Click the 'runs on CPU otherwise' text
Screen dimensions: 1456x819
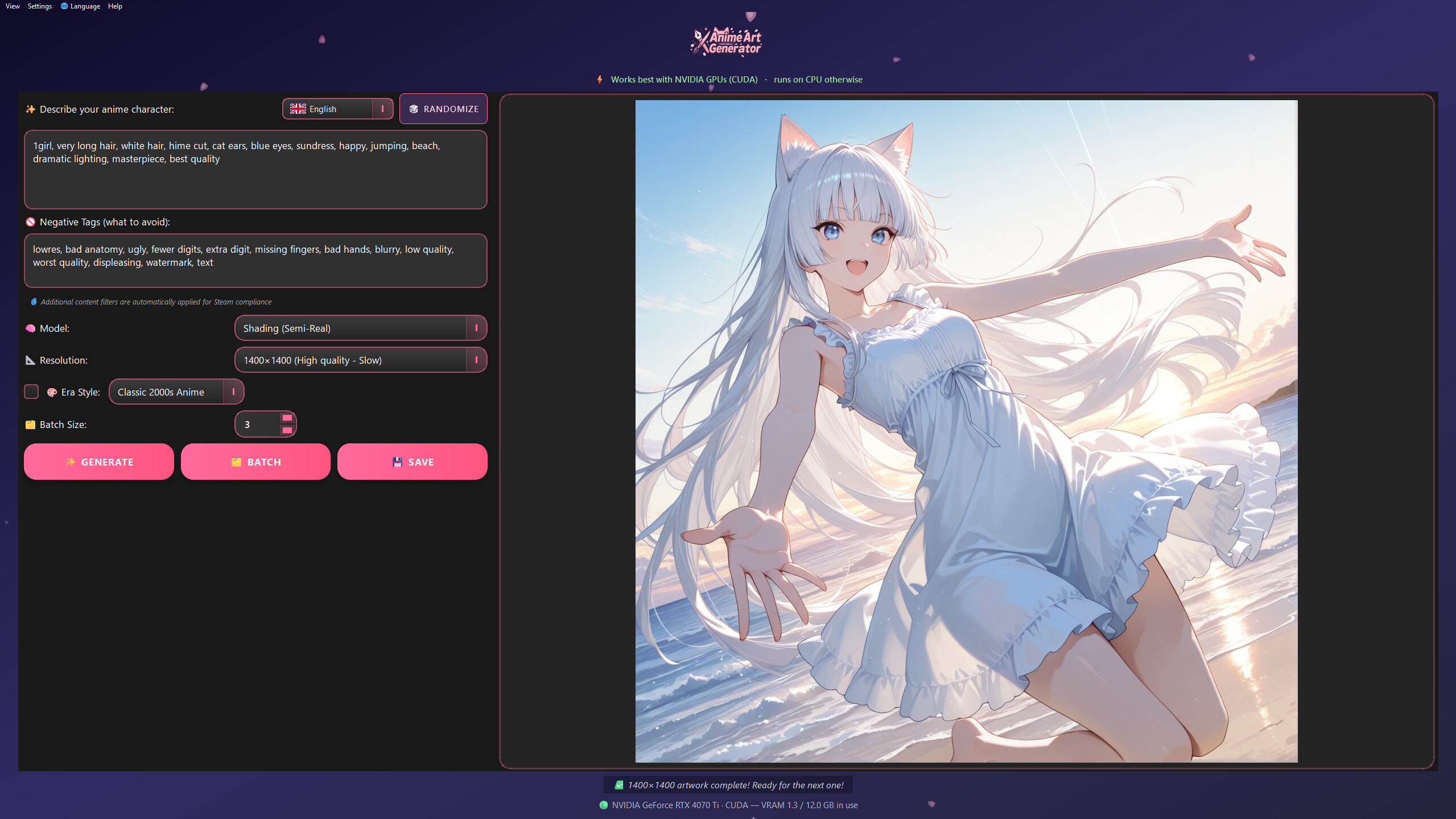[x=818, y=79]
